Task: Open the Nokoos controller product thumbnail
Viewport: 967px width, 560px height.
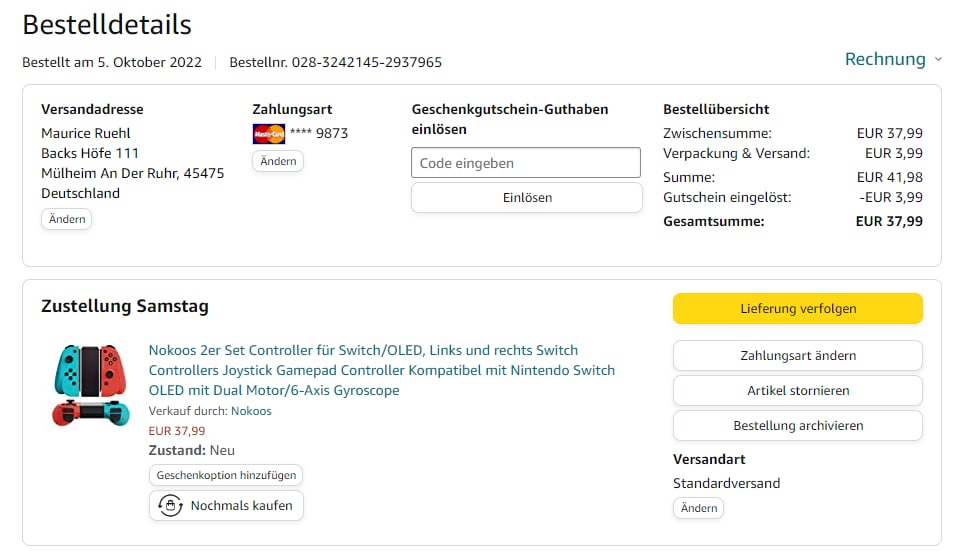Action: click(x=91, y=385)
